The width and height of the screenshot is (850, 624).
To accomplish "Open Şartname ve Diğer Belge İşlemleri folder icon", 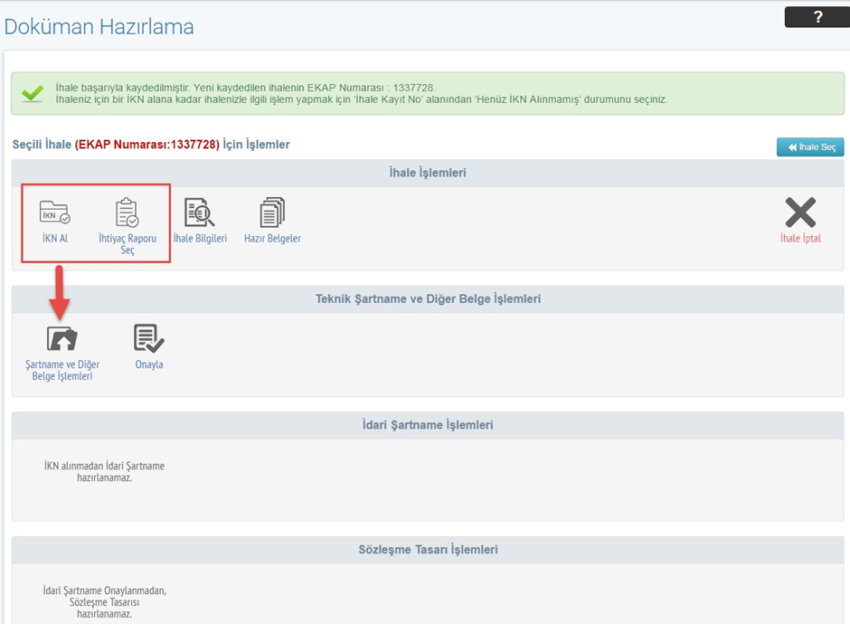I will coord(62,339).
